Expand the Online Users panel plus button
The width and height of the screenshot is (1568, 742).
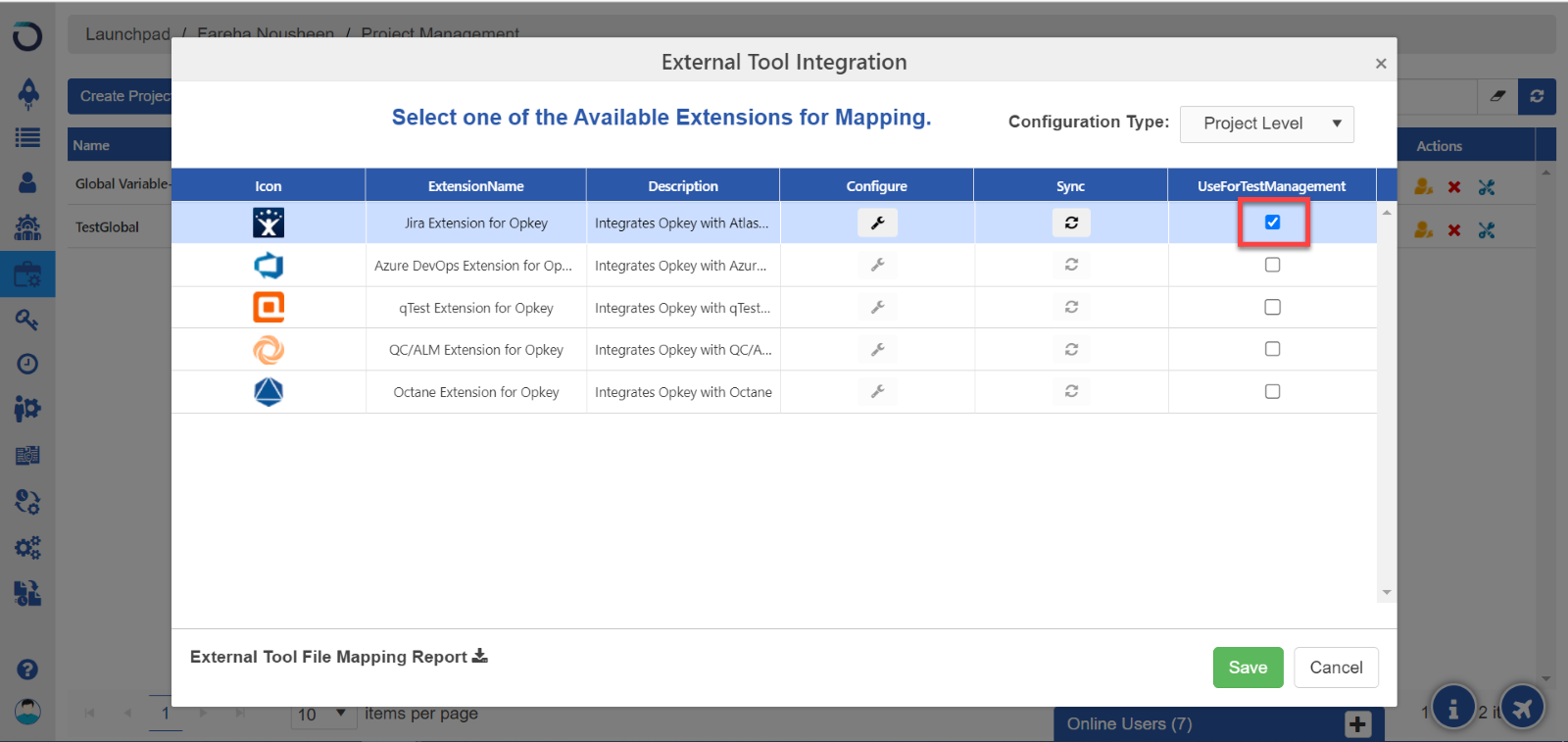(1357, 724)
